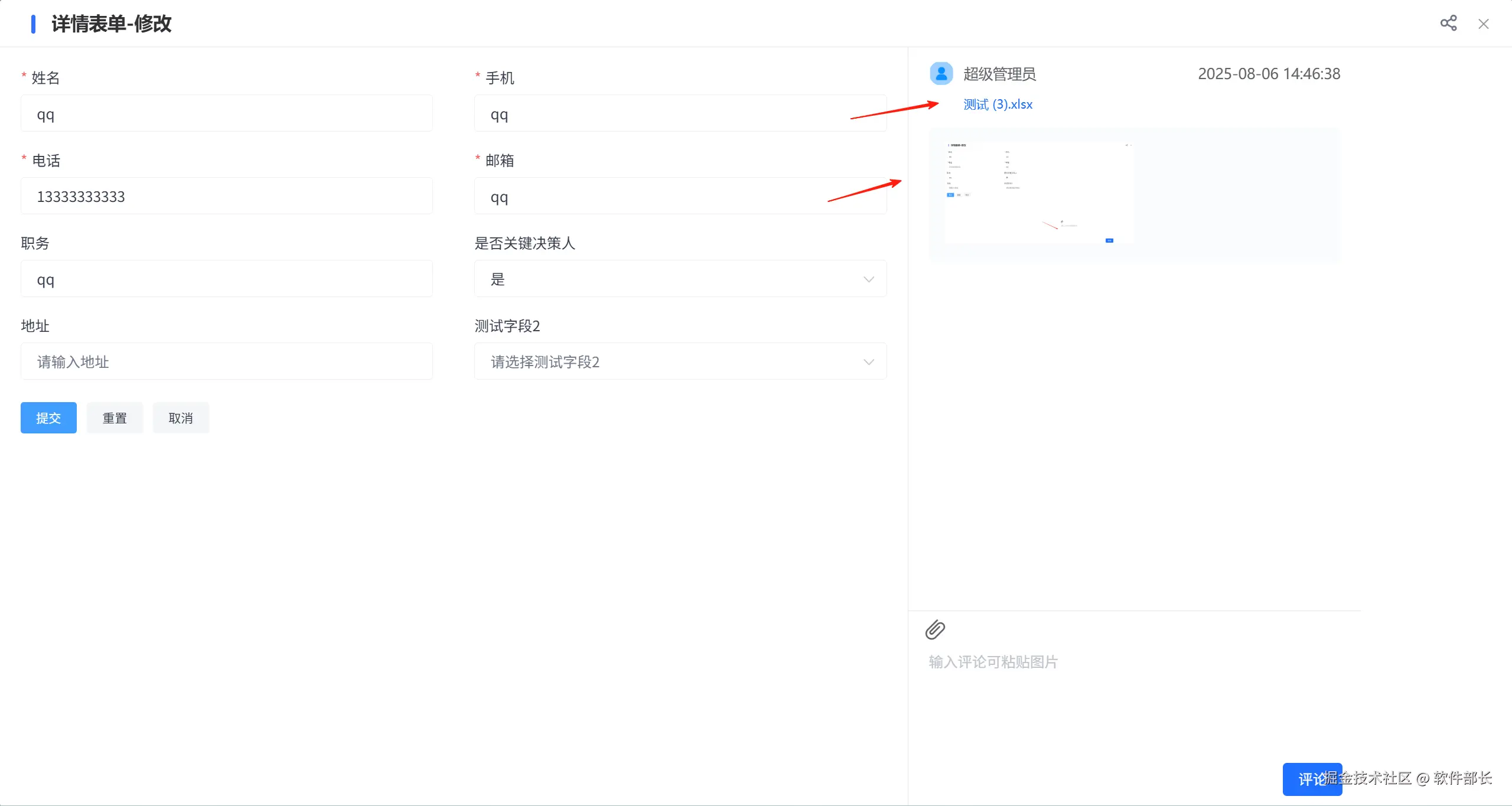Viewport: 1512px width, 806px height.
Task: Click the chevron arrow in 测试字段2 field
Action: 868,362
